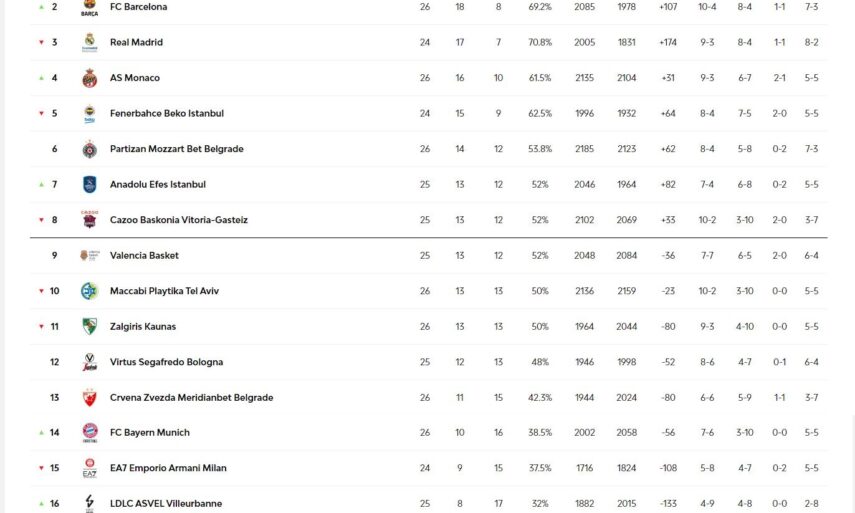Click the FC Barcelona club logo
This screenshot has height=513, width=855.
pyautogui.click(x=89, y=8)
